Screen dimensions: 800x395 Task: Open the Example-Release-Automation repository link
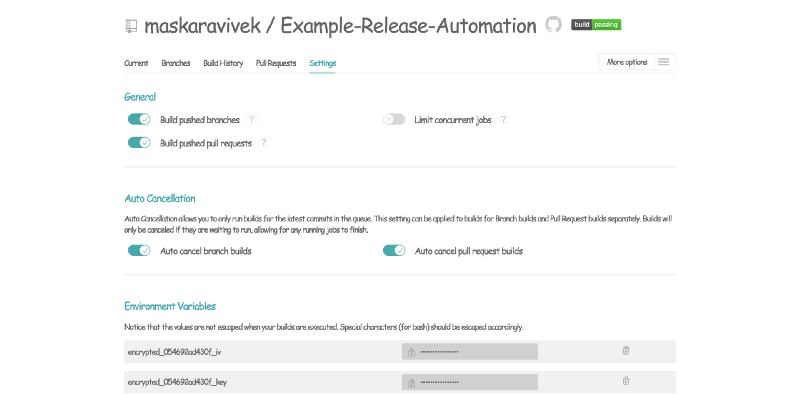(x=408, y=26)
